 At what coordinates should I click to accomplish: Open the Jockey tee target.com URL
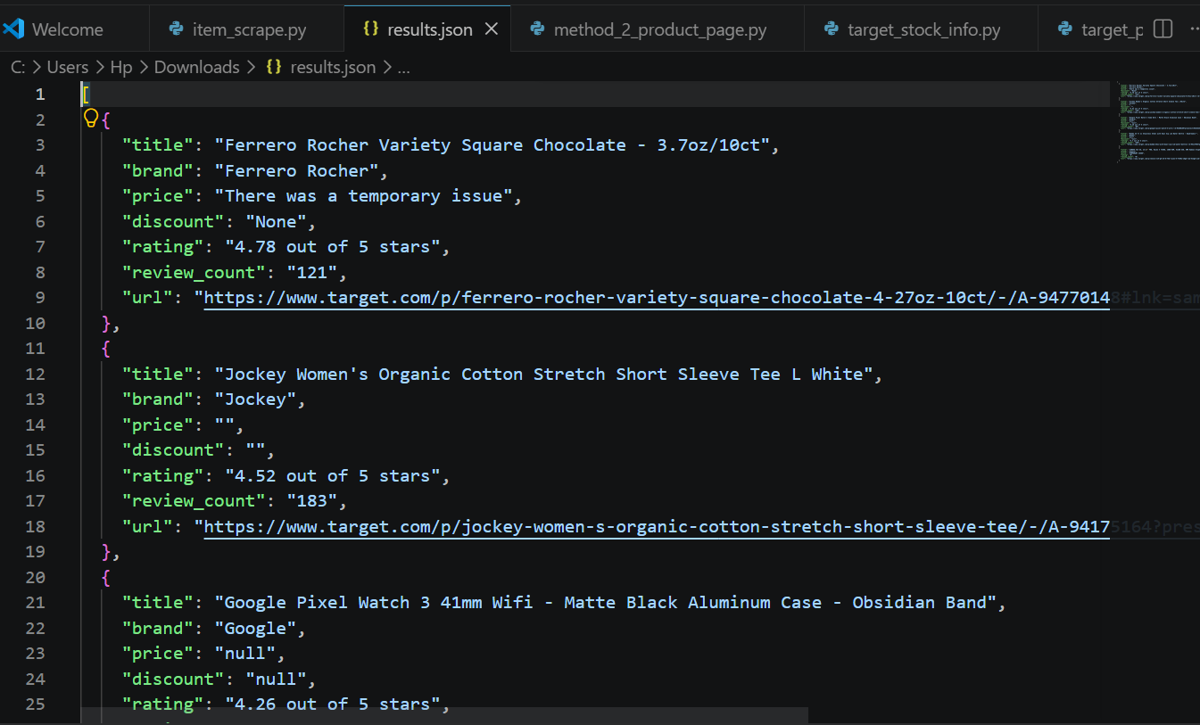(657, 526)
